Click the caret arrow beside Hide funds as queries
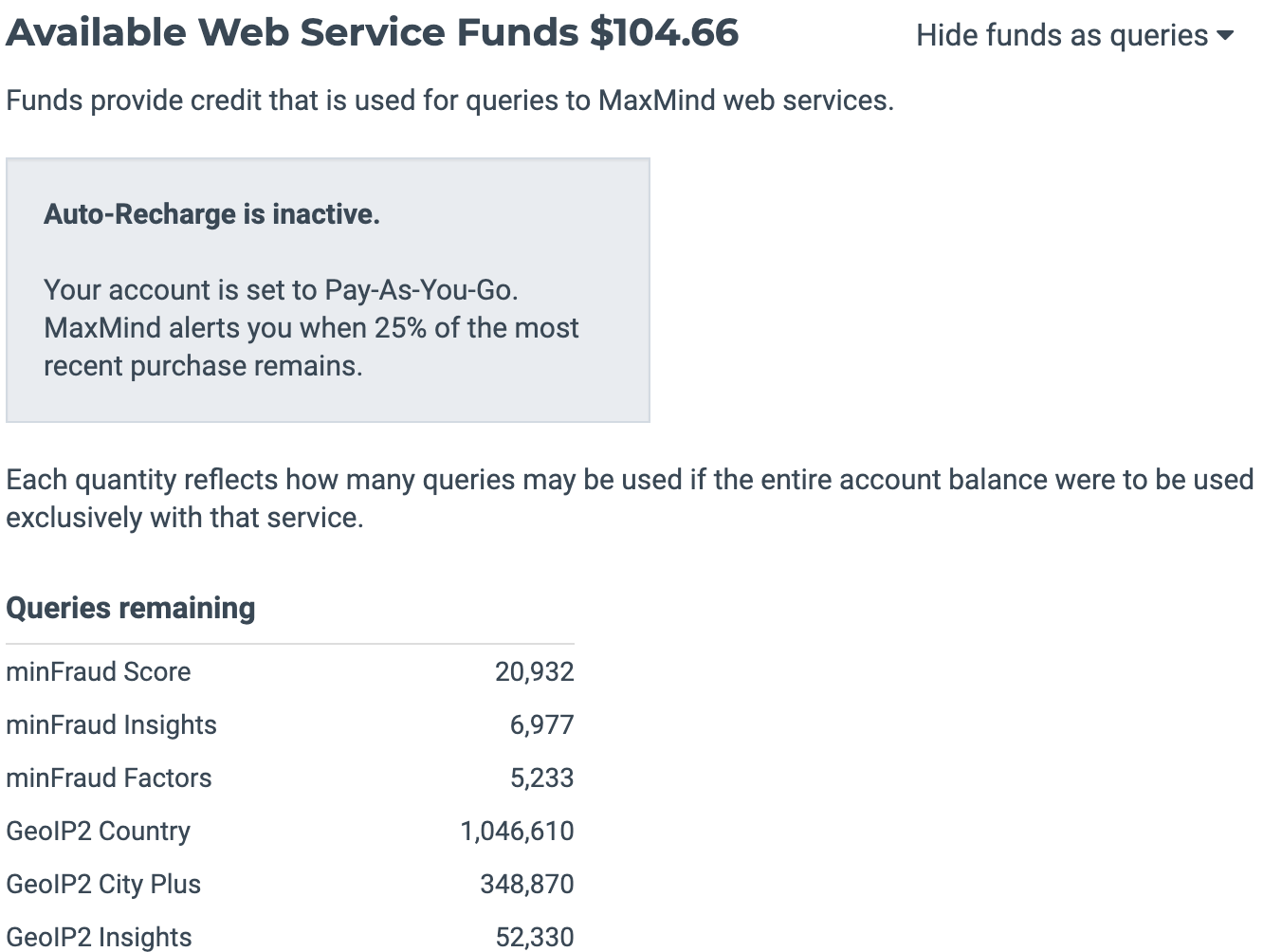1263x952 pixels. [x=1225, y=36]
